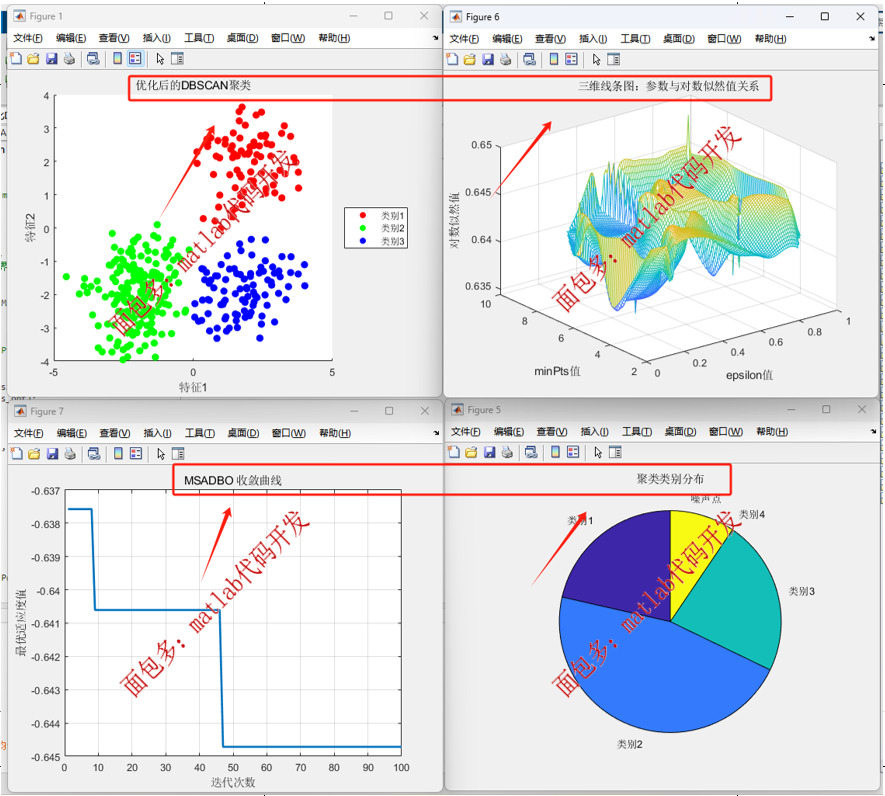Enable Edit Plot arrow in Figure 7
The width and height of the screenshot is (885, 796).
coord(161,453)
